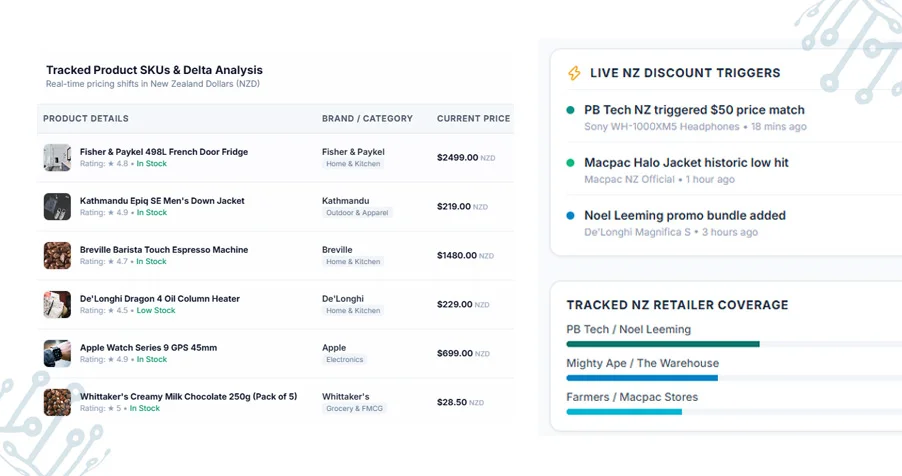Click Tracked Product SKUs & Delta Analysis heading

pyautogui.click(x=154, y=70)
